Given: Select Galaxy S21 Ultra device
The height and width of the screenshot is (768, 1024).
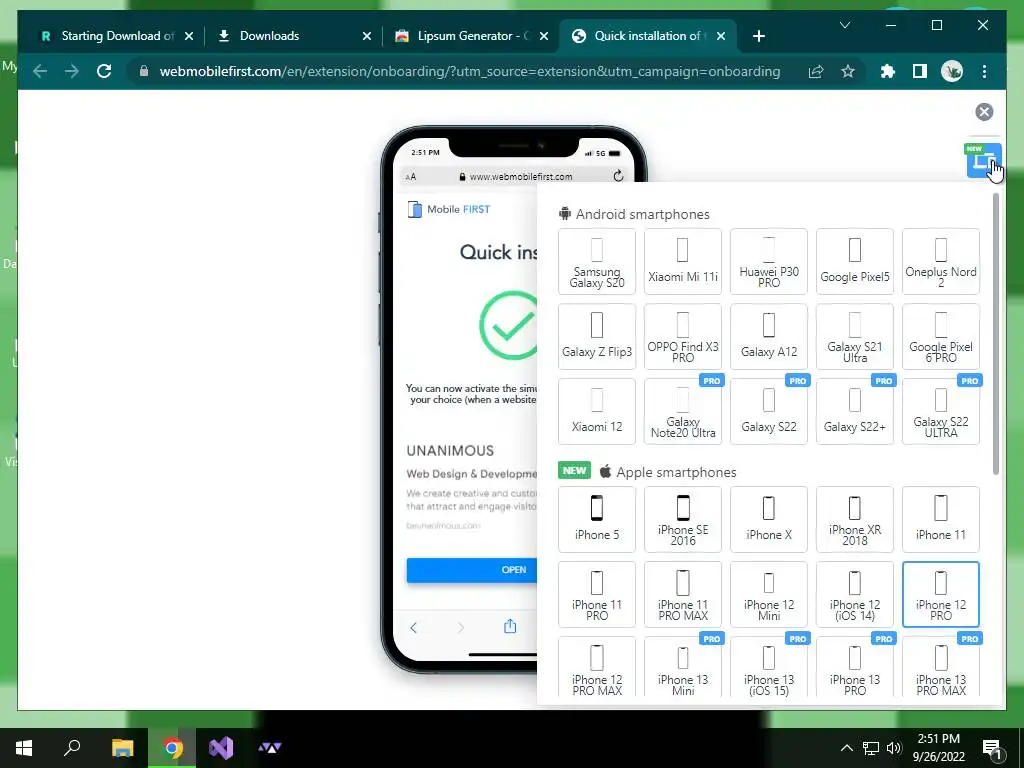Looking at the screenshot, I should 855,337.
